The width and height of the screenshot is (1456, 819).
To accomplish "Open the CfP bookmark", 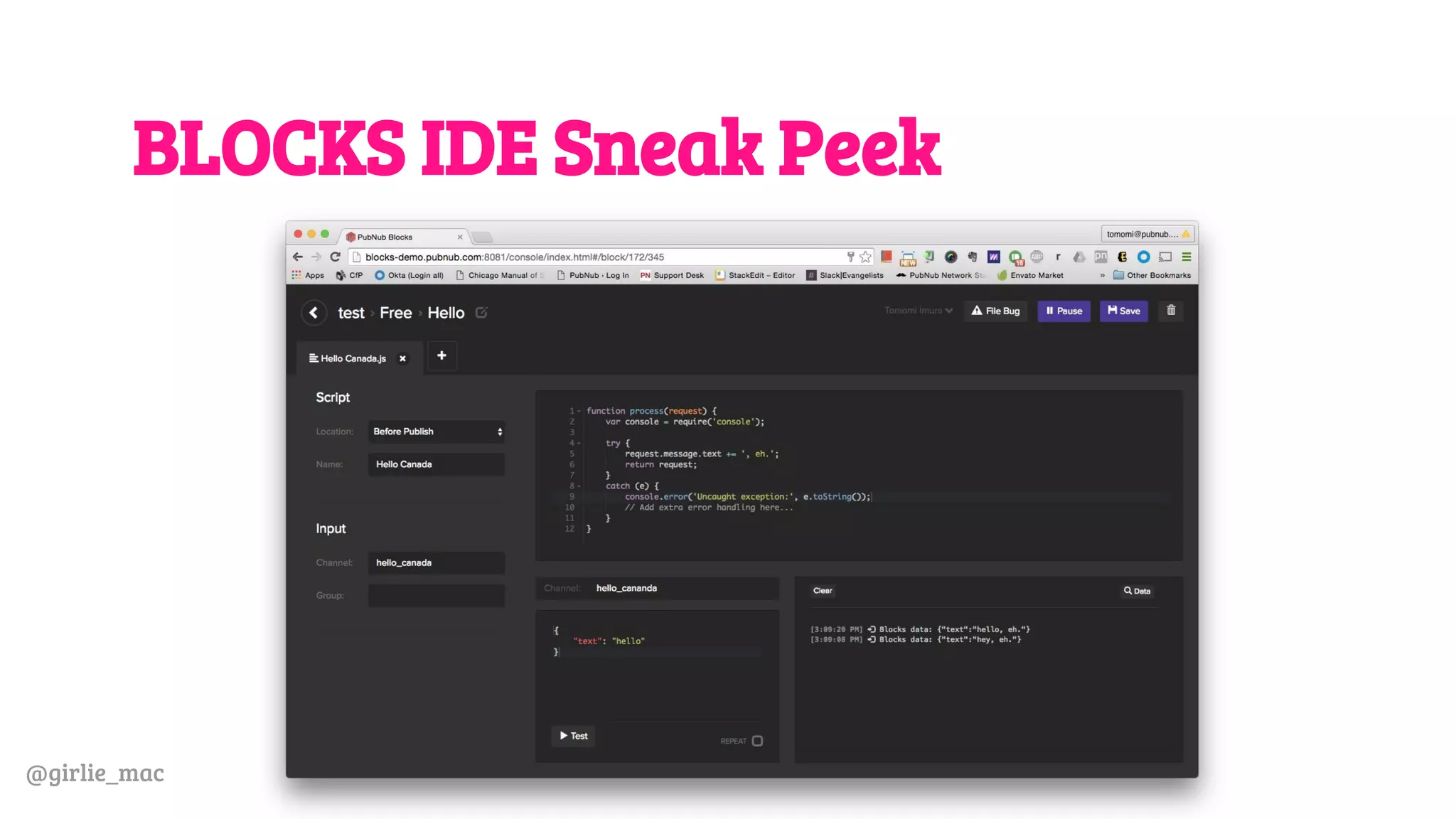I will [349, 275].
